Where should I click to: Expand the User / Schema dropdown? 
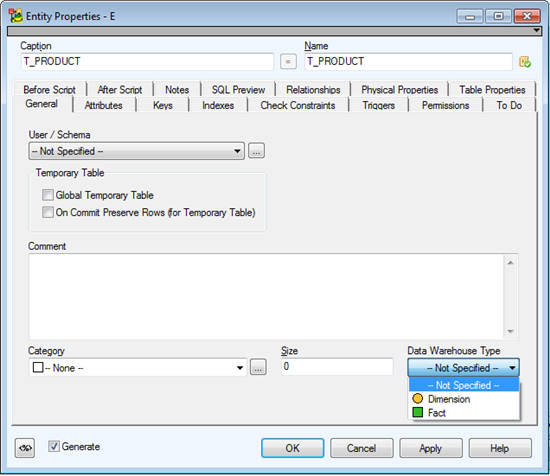[136, 151]
